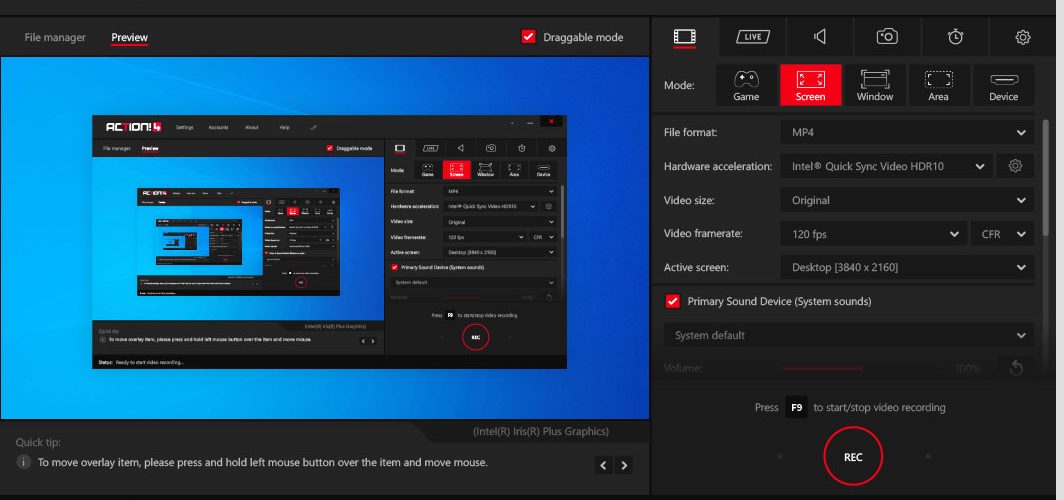Select Game recording mode
1064x500 pixels.
746,85
